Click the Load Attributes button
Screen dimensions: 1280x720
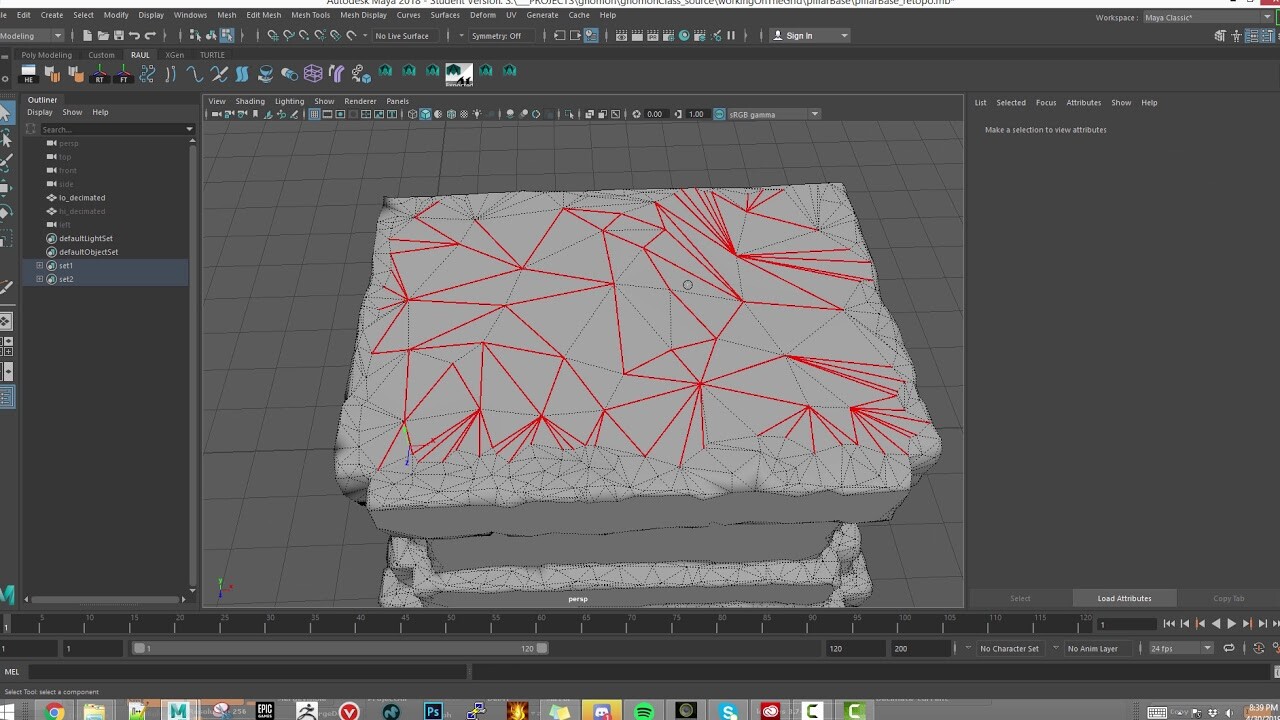coord(1123,597)
